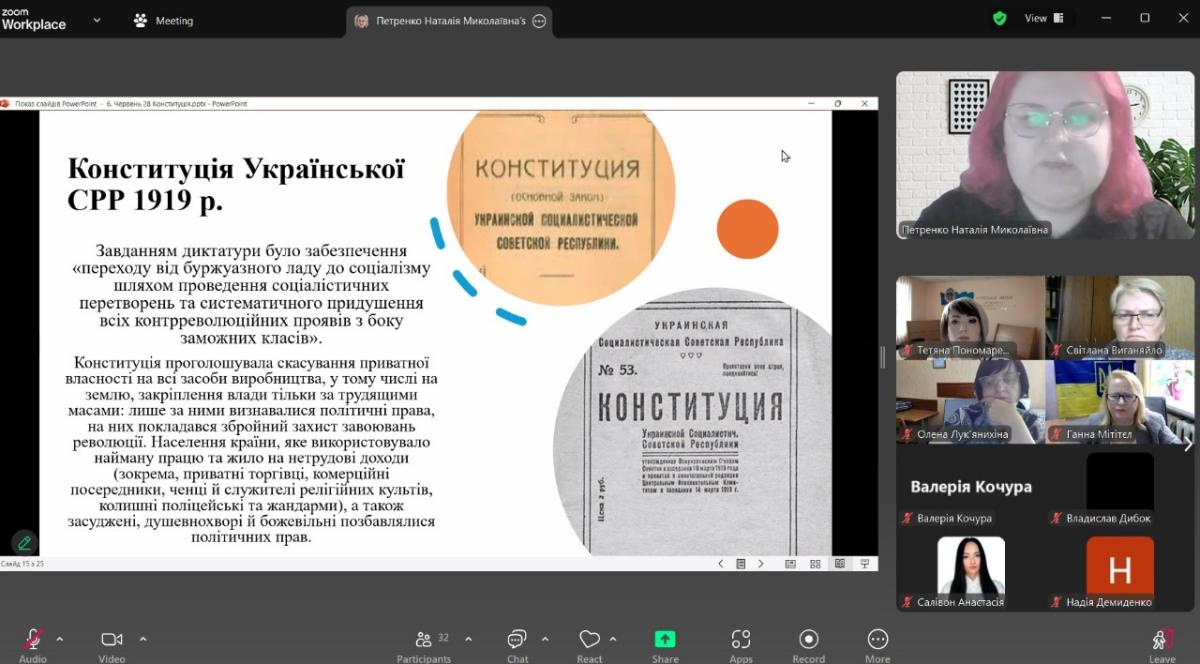The image size is (1200, 664).
Task: Start recording with the Record button
Action: [x=808, y=640]
